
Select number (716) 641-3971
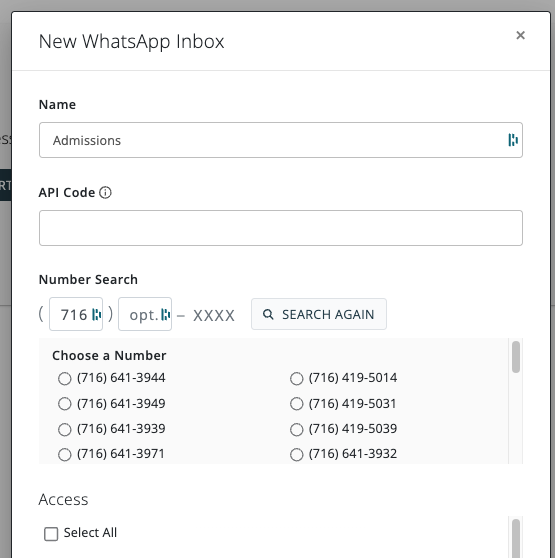tap(64, 454)
